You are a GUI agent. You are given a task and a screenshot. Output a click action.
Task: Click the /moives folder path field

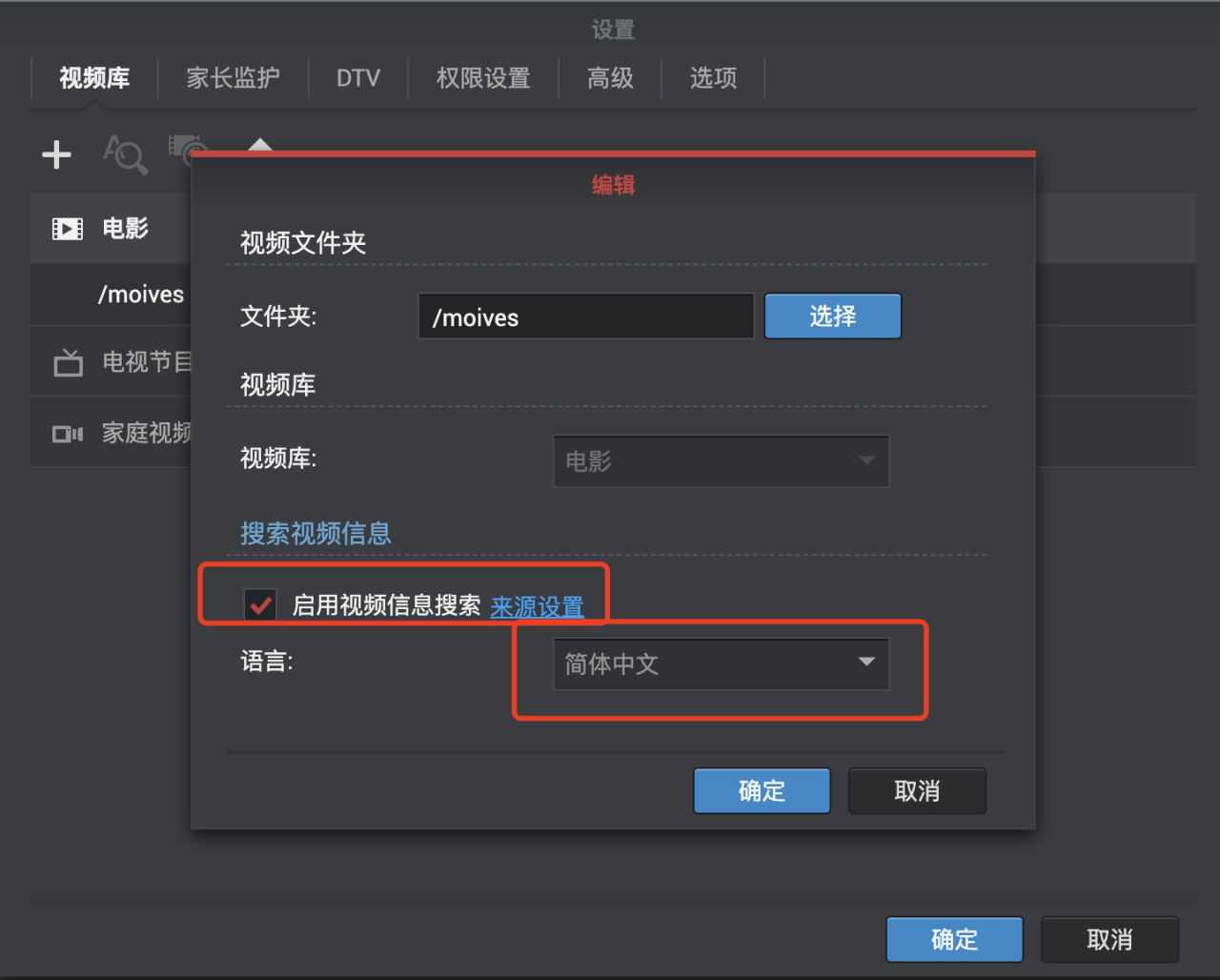click(x=585, y=316)
